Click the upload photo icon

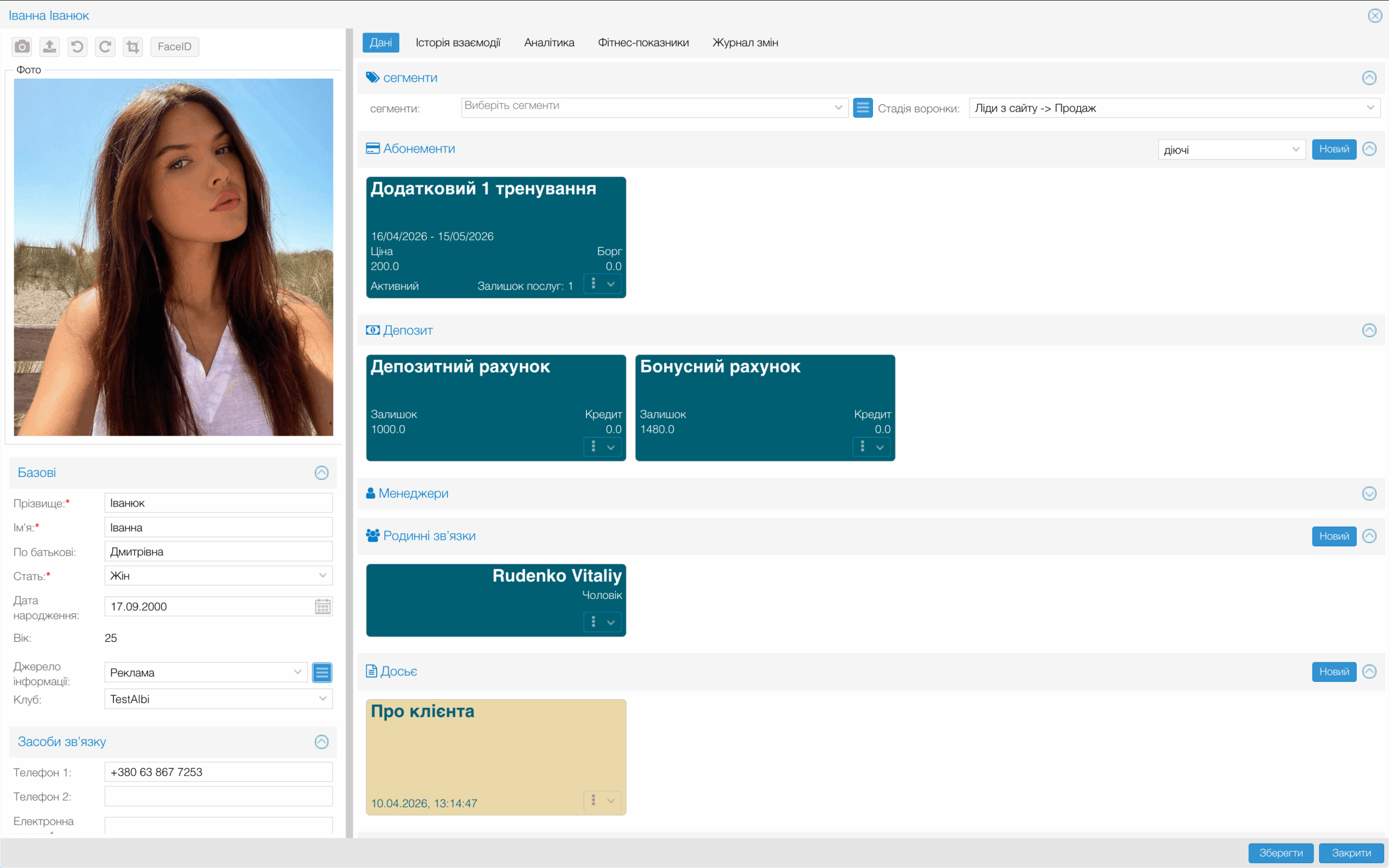(x=50, y=47)
